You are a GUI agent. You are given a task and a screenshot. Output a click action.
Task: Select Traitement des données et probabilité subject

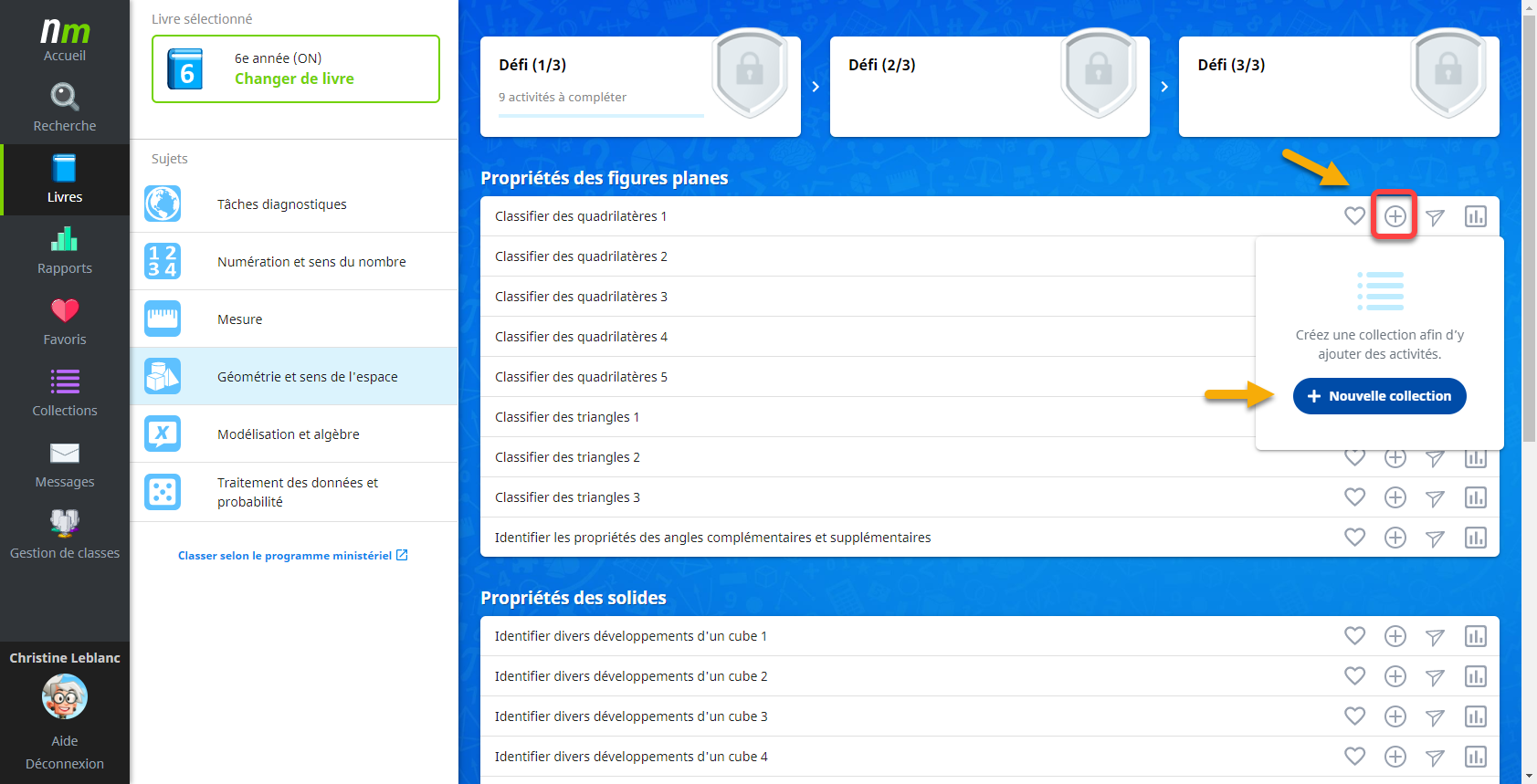(x=294, y=492)
